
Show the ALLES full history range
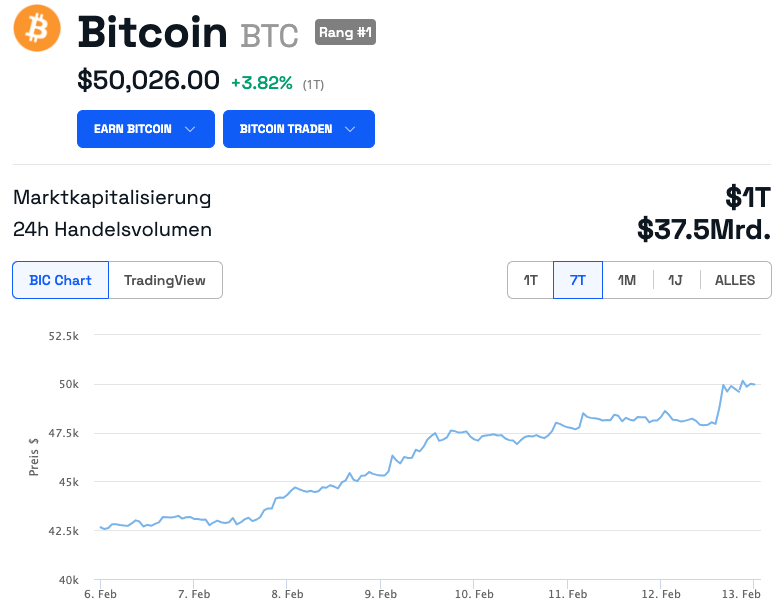coord(735,280)
